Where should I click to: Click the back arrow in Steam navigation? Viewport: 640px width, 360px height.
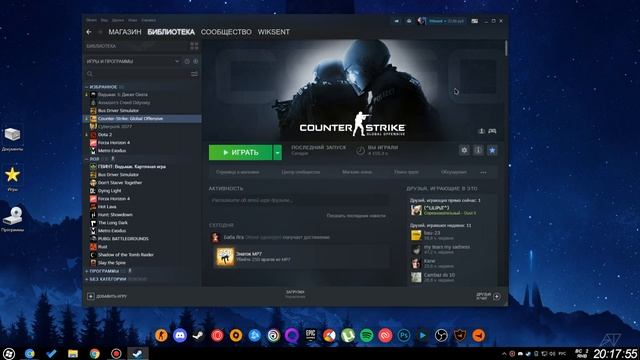pyautogui.click(x=89, y=32)
